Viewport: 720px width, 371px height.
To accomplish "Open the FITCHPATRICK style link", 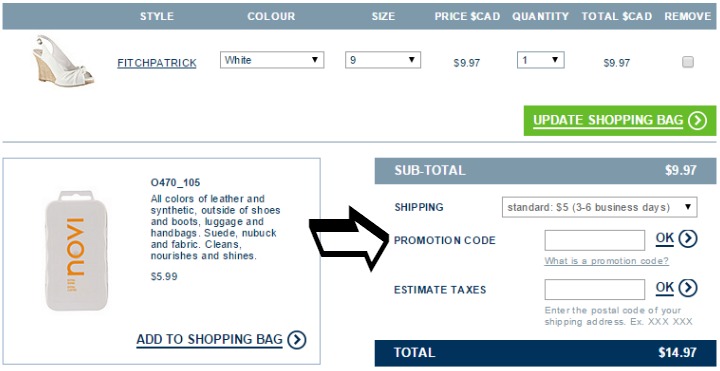I will (157, 63).
